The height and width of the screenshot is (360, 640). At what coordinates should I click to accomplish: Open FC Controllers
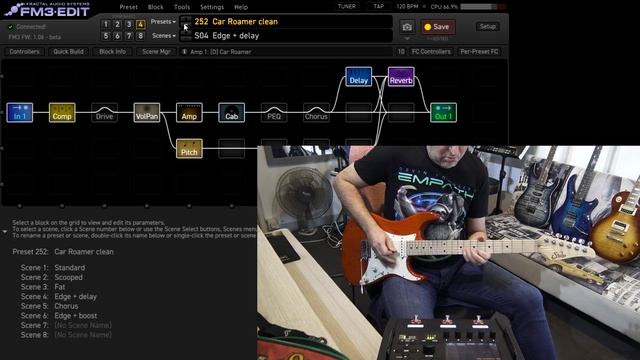coord(431,52)
